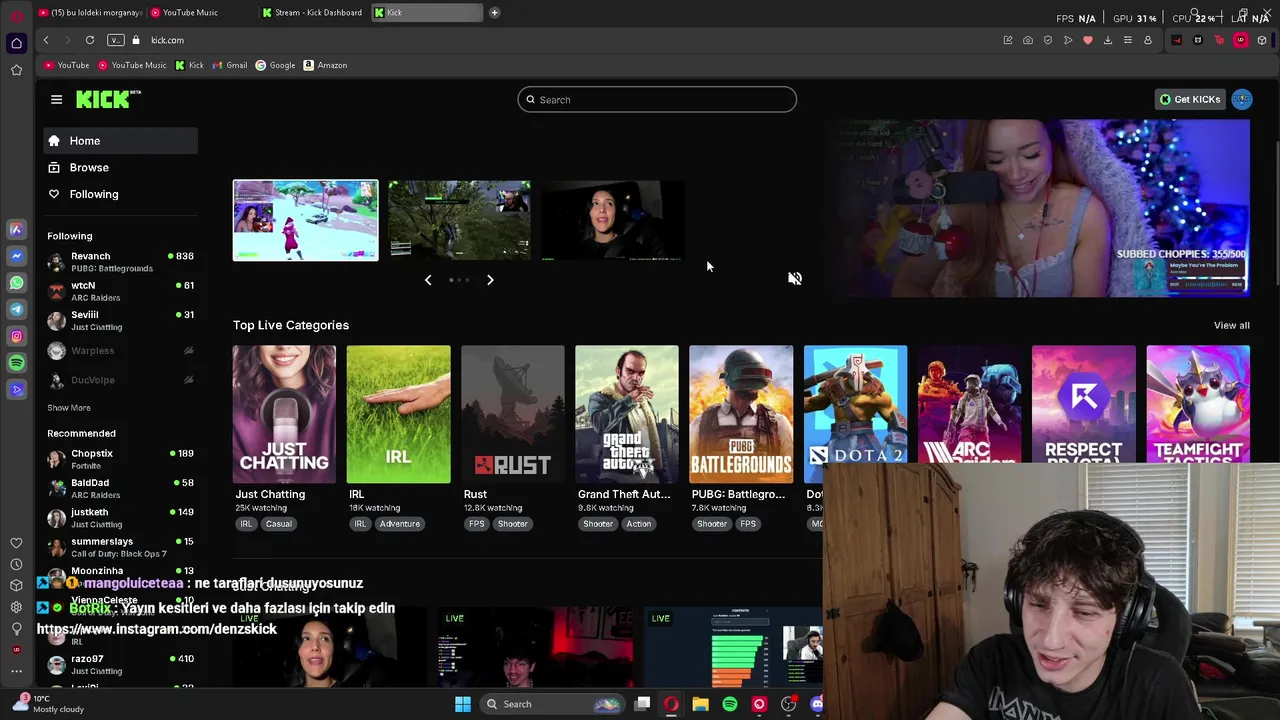Screen dimensions: 1280x720
Task: Open Opera sidebar bookmarks heart icon
Action: 16,543
